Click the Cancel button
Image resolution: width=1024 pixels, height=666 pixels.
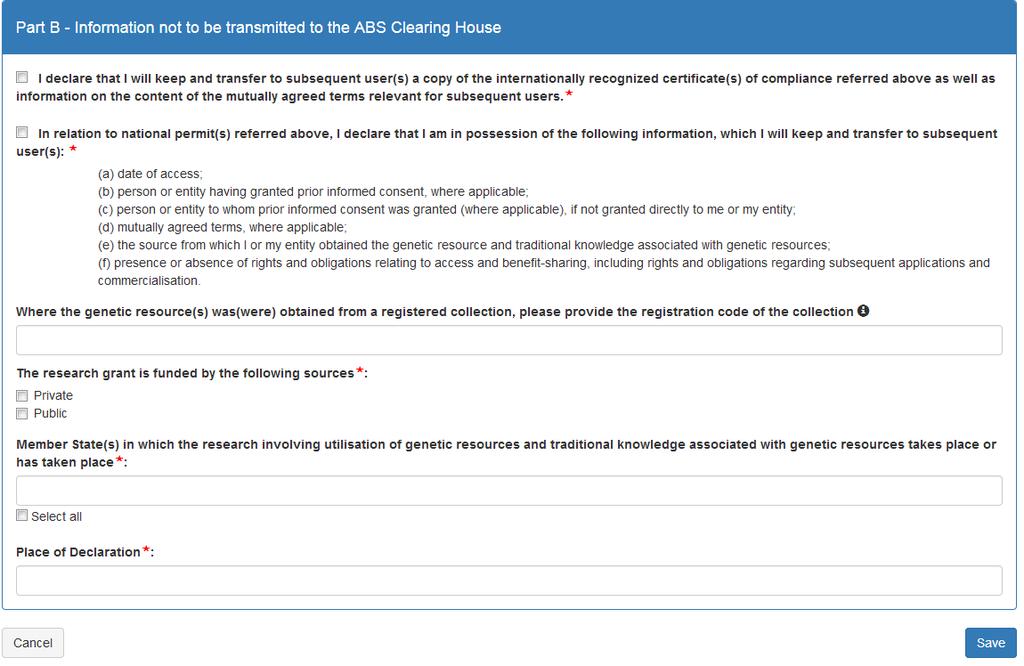pyautogui.click(x=33, y=643)
